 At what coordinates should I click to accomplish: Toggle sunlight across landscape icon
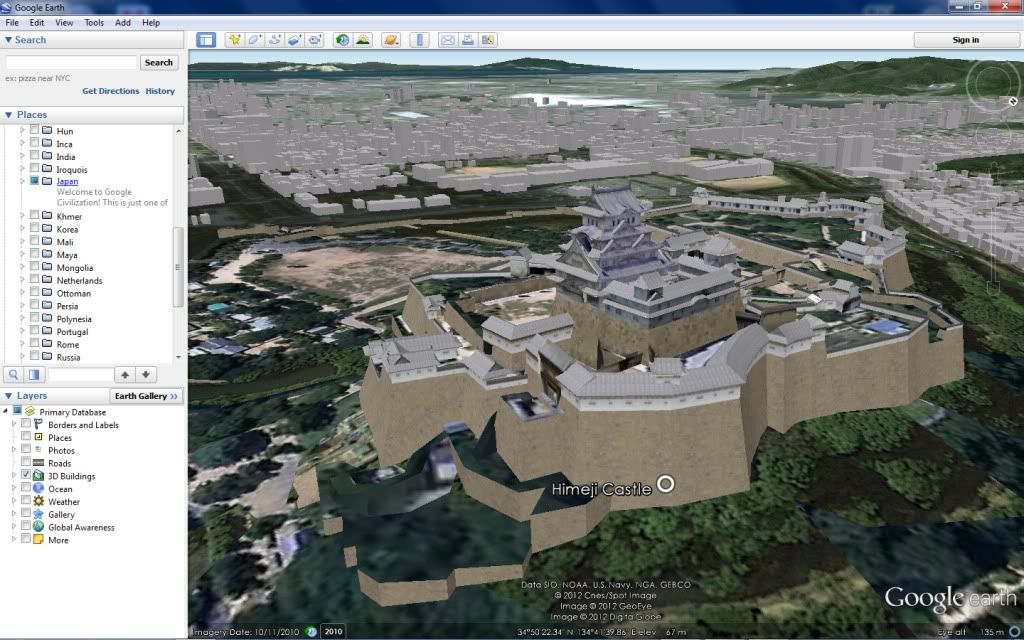[362, 40]
